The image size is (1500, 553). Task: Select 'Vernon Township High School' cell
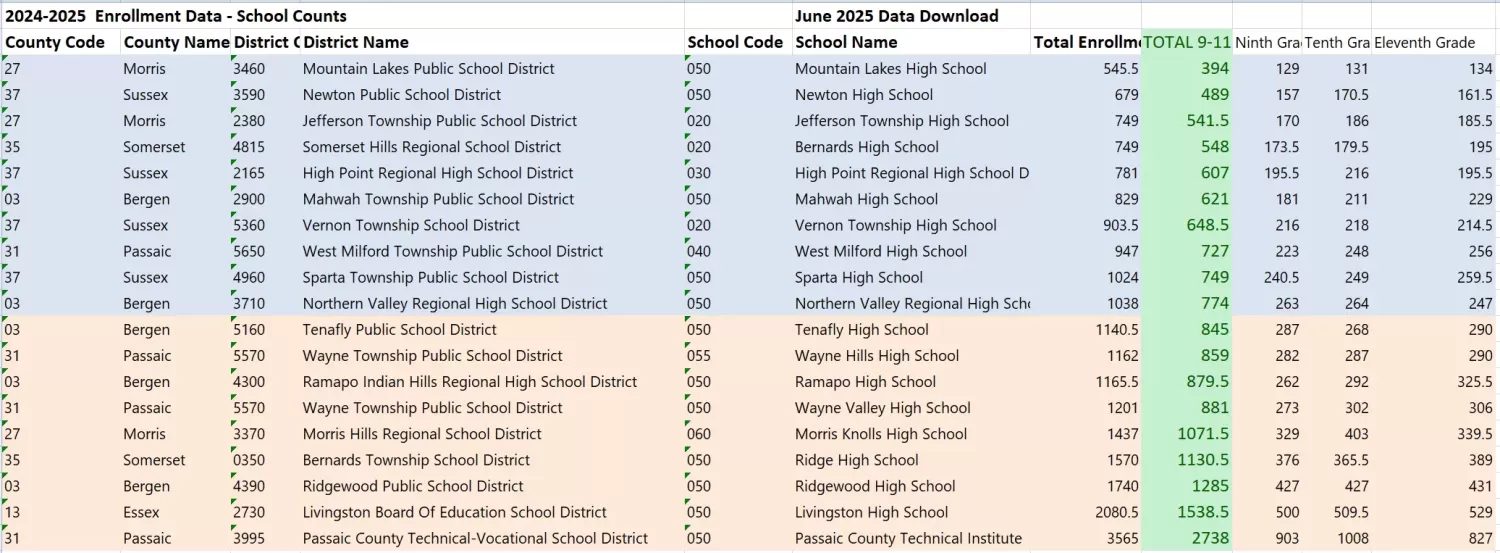coord(911,225)
